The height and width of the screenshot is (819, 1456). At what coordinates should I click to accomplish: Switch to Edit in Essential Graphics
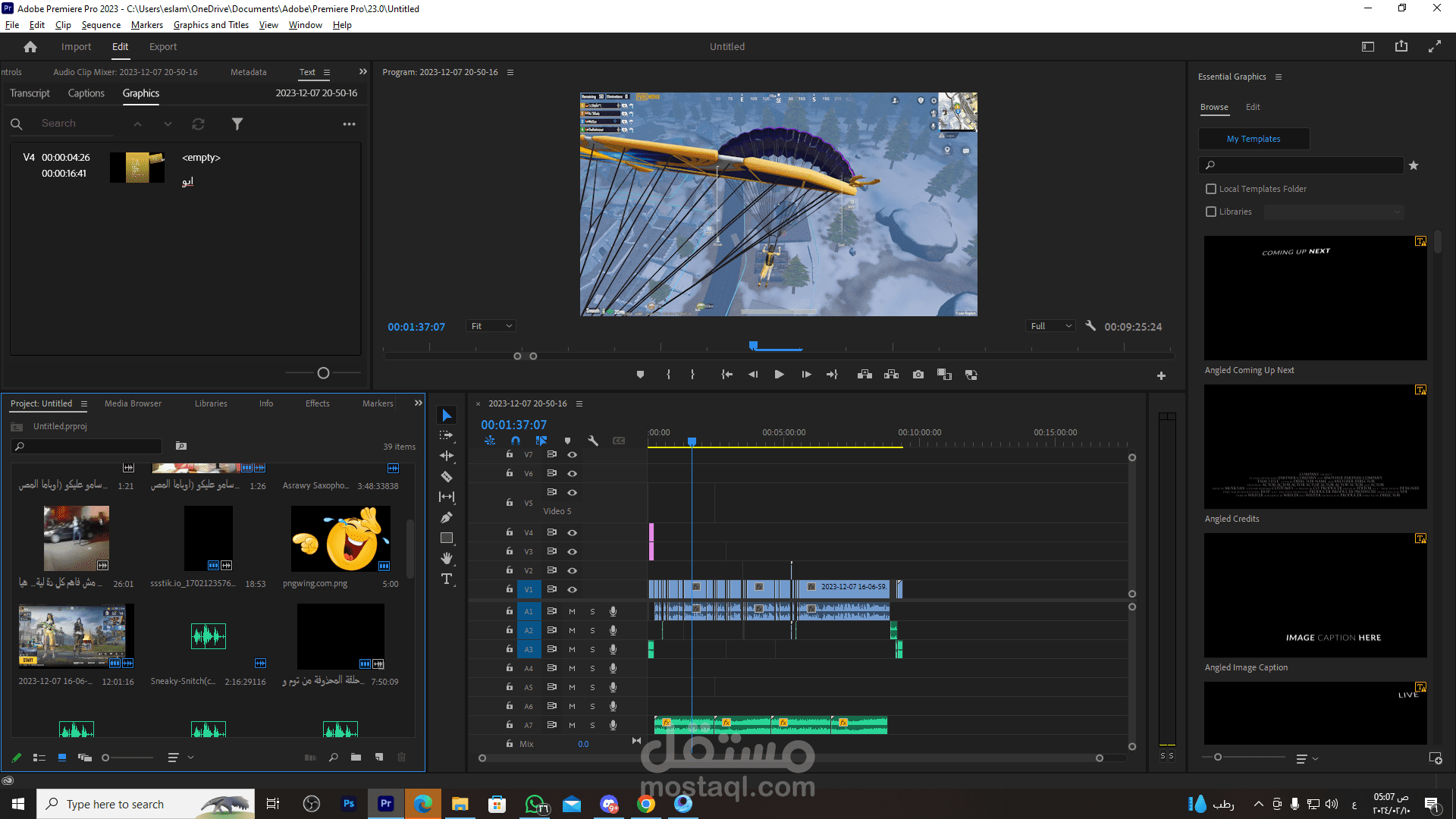(1253, 107)
